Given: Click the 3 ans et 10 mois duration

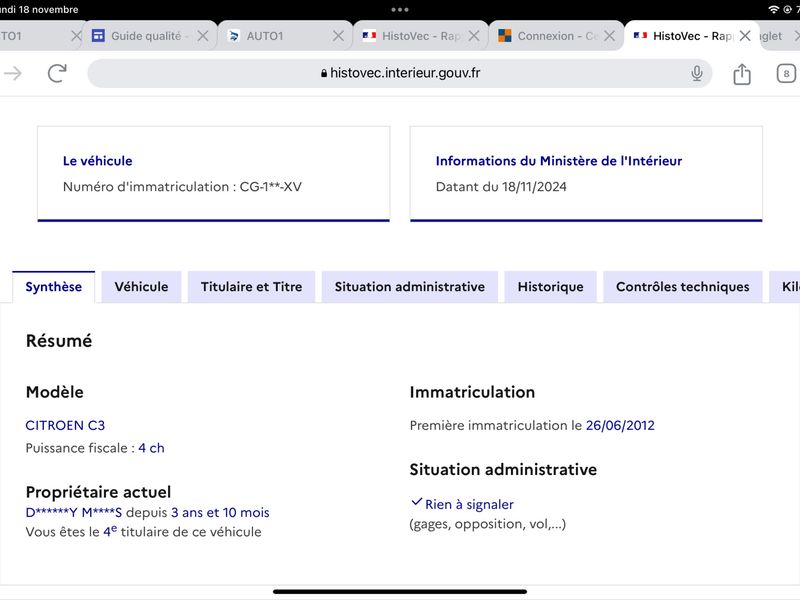Looking at the screenshot, I should click(220, 512).
